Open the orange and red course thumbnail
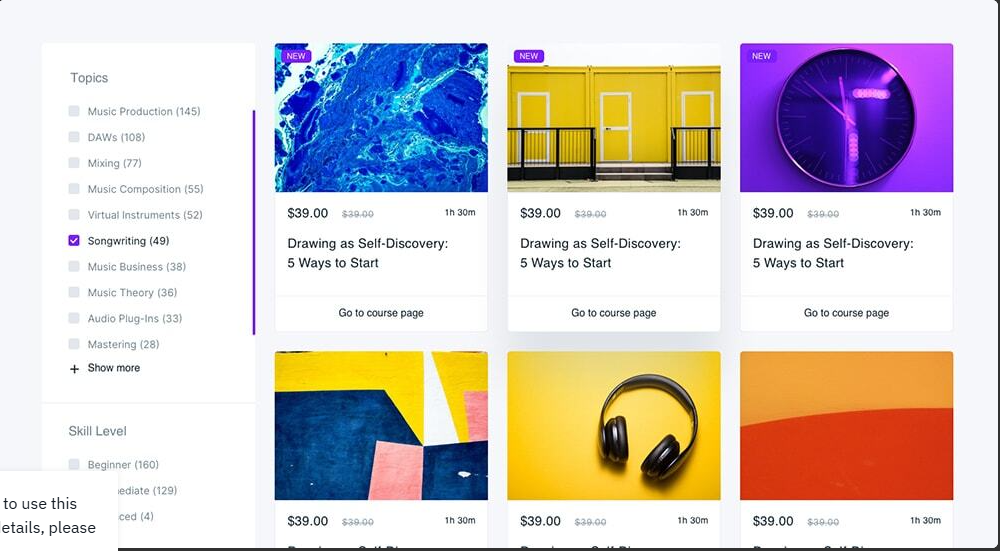Screen dimensions: 1000x551 [x=846, y=425]
